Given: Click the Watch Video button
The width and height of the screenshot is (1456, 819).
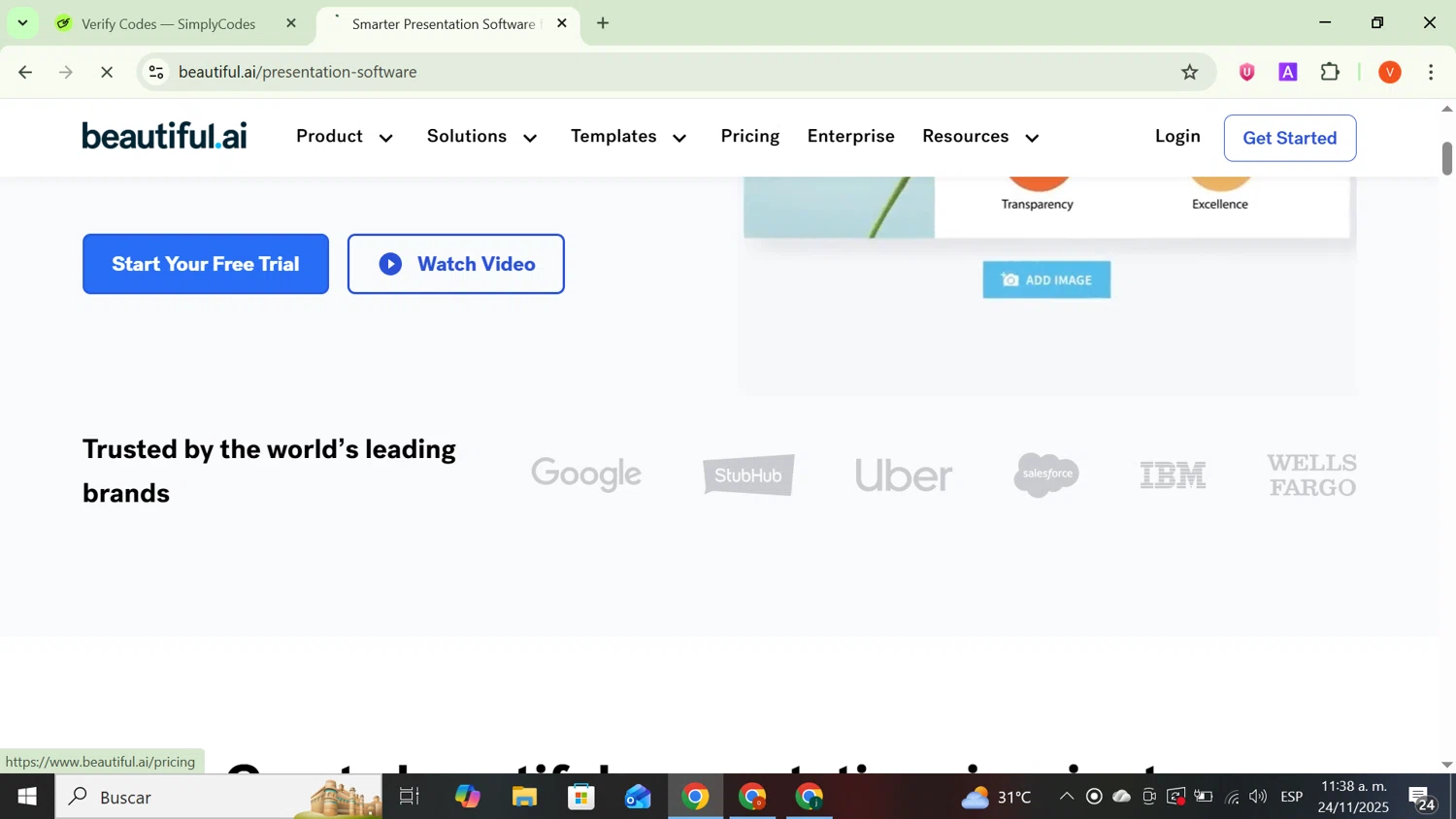Looking at the screenshot, I should tap(455, 264).
